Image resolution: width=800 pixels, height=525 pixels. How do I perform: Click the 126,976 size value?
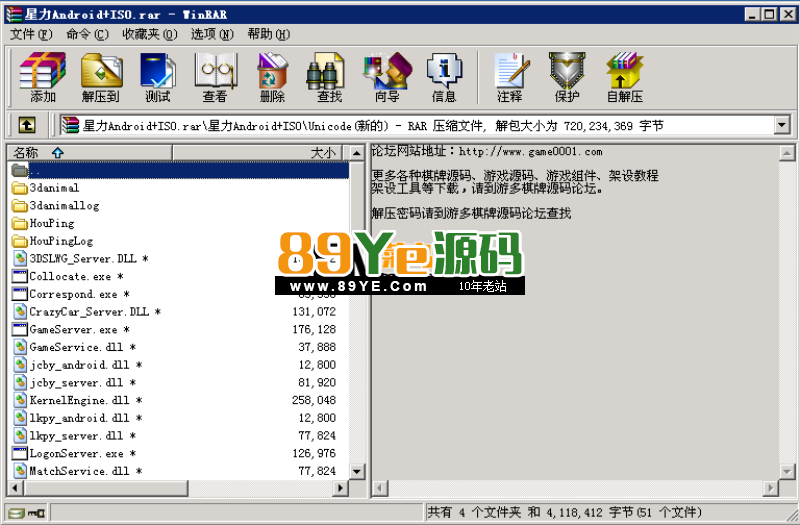(x=314, y=454)
